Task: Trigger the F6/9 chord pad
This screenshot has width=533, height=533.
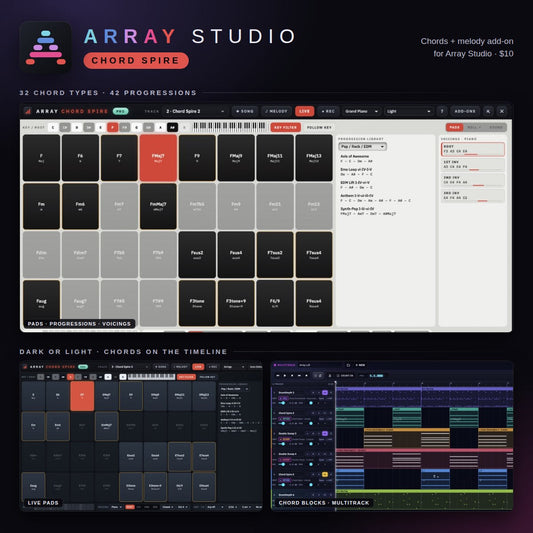Action: tap(275, 303)
